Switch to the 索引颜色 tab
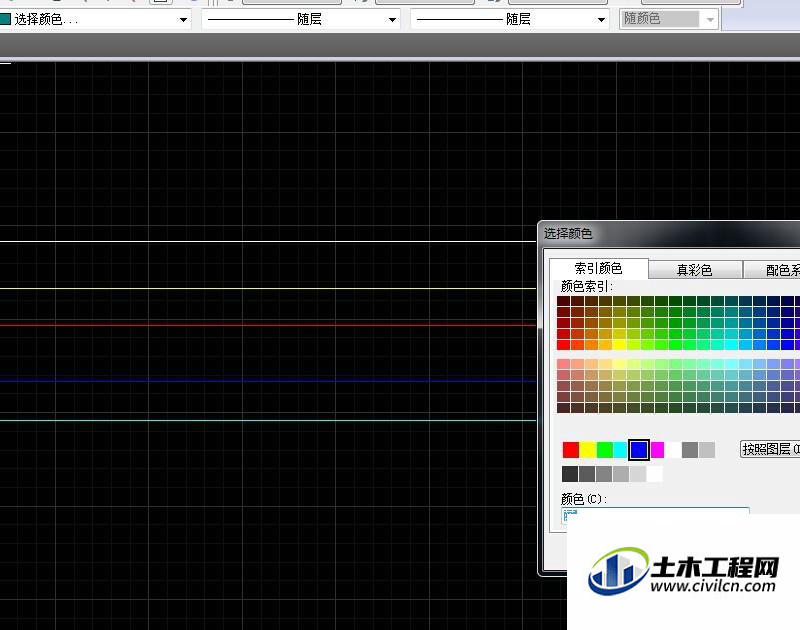 point(598,268)
